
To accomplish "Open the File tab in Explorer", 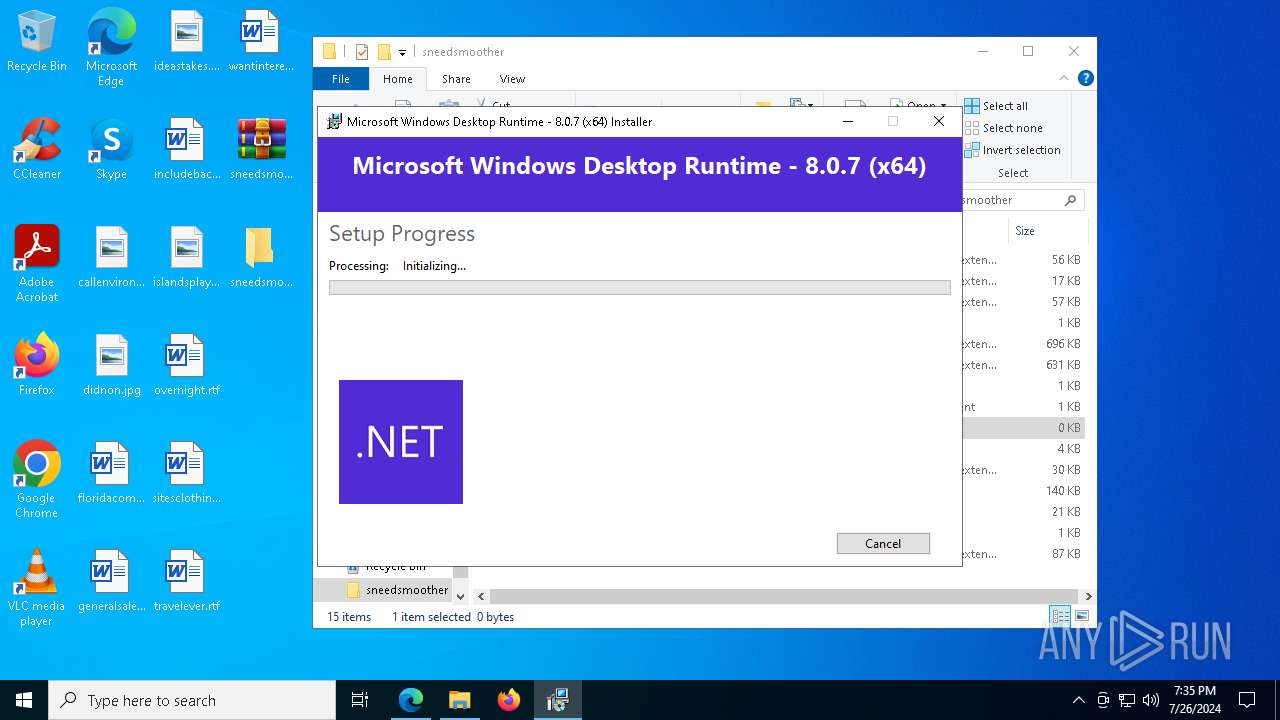I will tap(341, 79).
